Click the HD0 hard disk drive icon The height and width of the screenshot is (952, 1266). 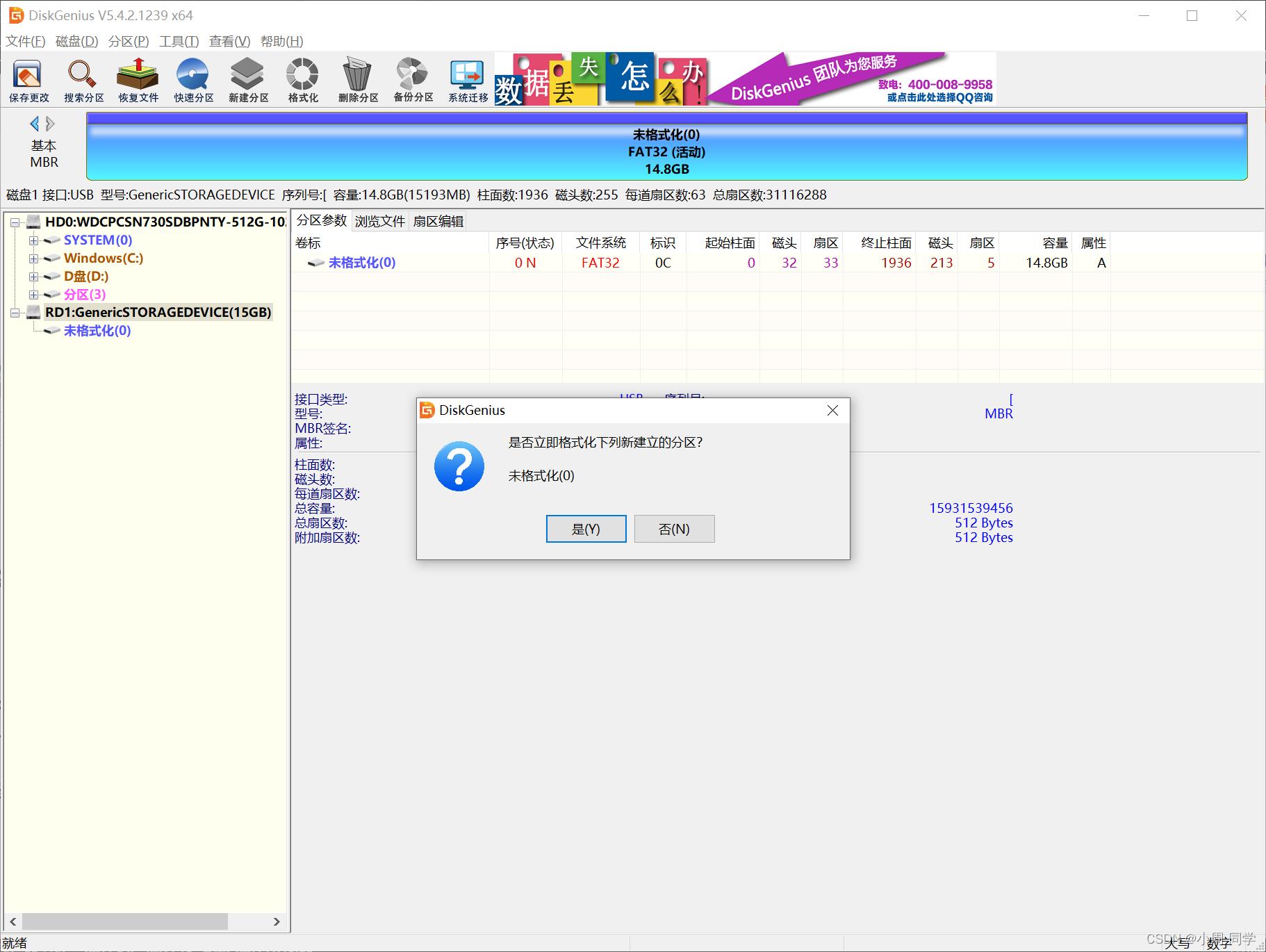click(x=33, y=222)
